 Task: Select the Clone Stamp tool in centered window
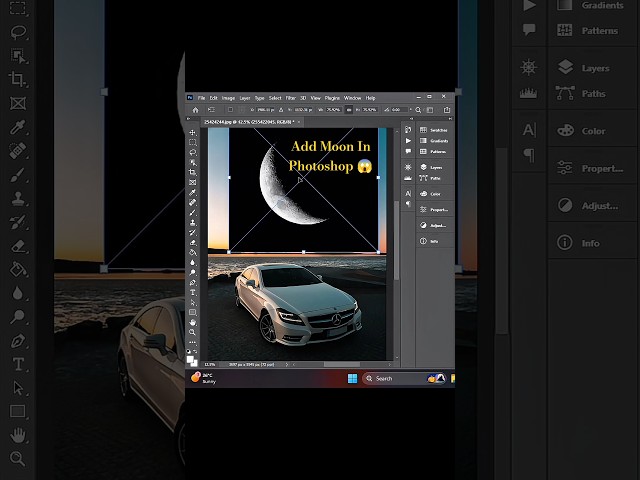[x=193, y=222]
